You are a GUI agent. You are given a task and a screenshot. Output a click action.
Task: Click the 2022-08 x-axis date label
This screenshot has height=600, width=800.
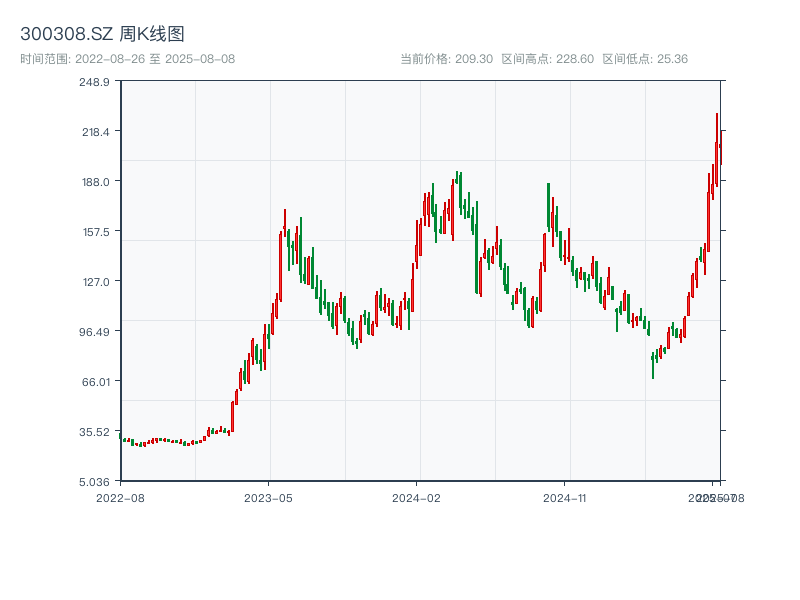pyautogui.click(x=120, y=497)
